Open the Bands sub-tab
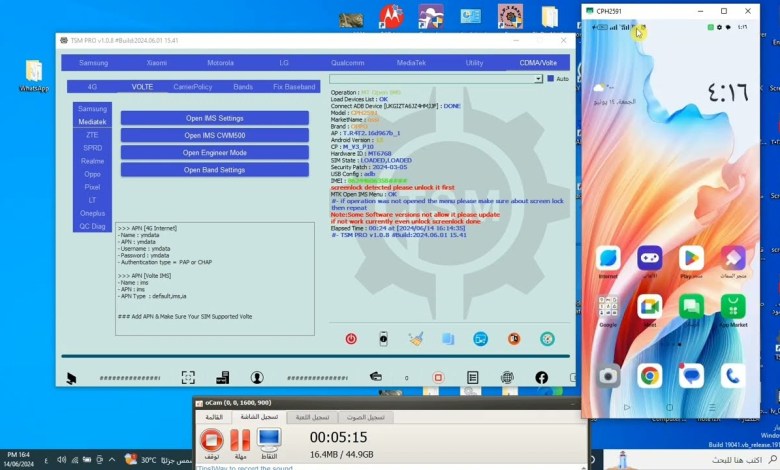The height and width of the screenshot is (470, 780). [x=243, y=87]
